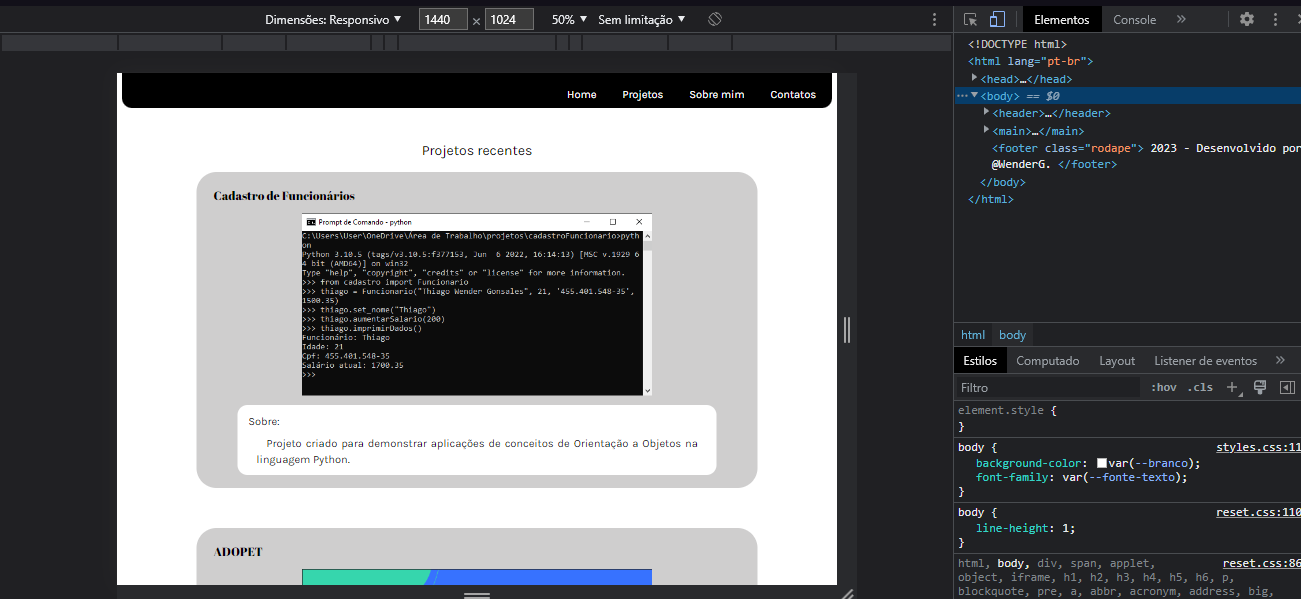Screen dimensions: 1301x599
Task: Click the computed style overview paintbrush icon
Action: pos(1259,387)
